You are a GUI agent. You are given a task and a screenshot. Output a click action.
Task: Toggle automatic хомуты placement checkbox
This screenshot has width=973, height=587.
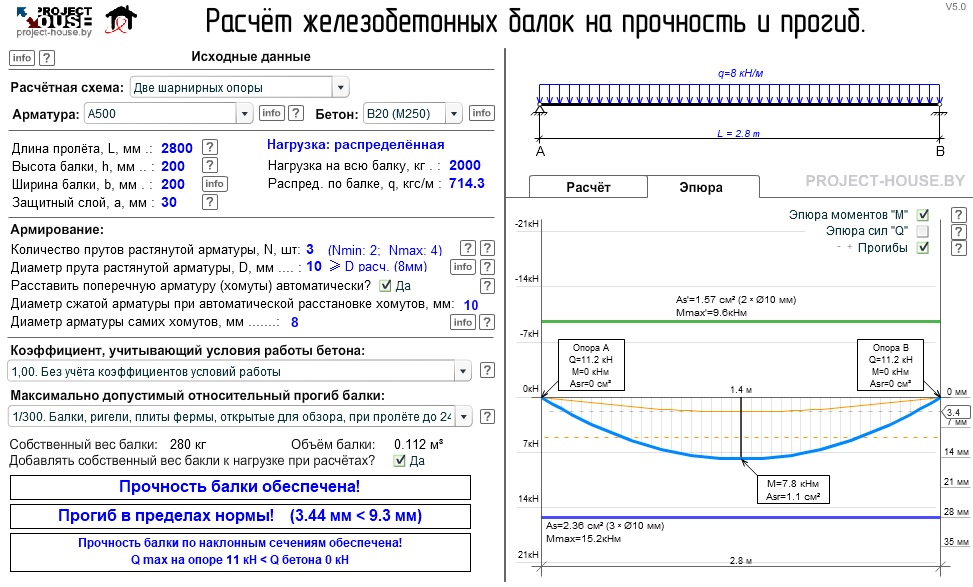point(386,285)
